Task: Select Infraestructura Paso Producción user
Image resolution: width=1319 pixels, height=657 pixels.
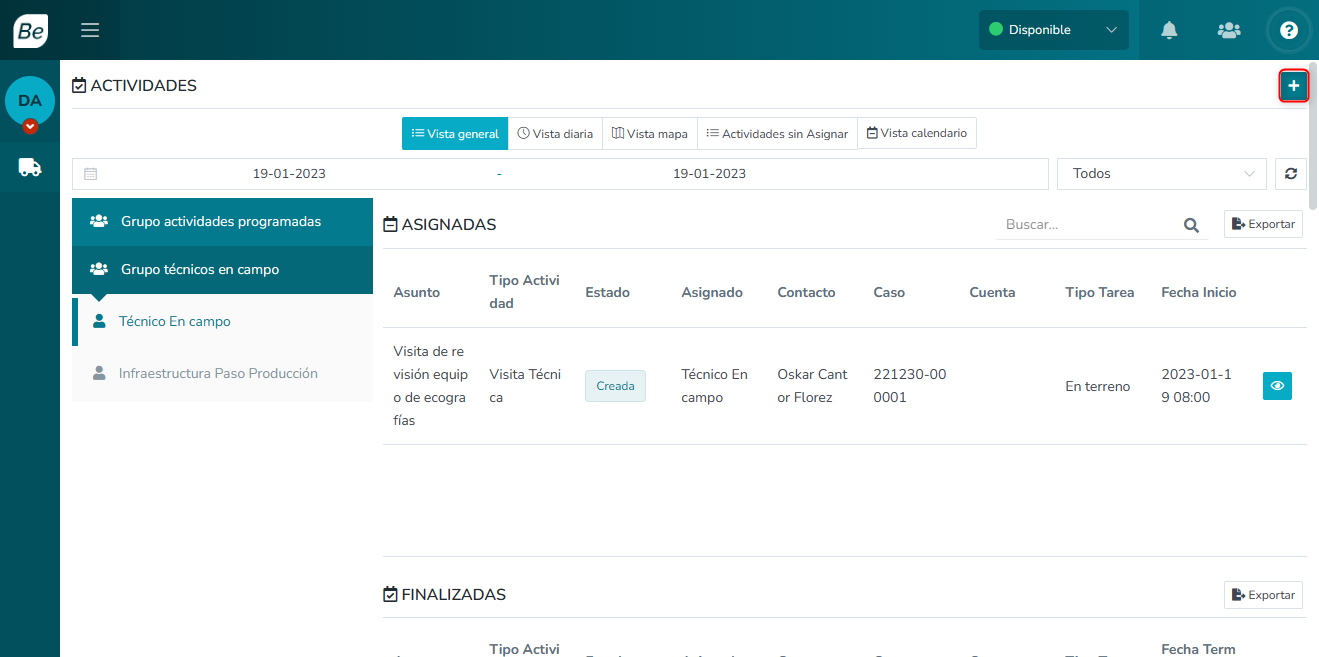Action: 222,374
